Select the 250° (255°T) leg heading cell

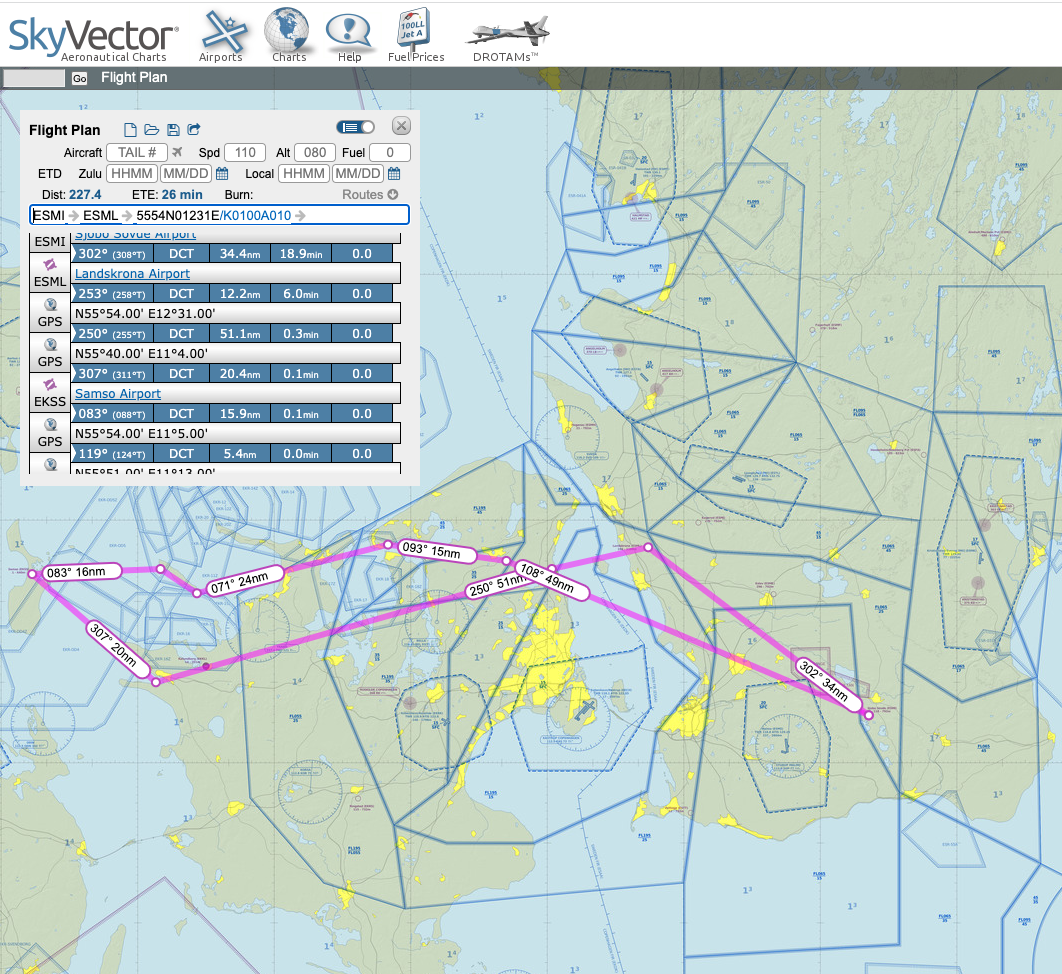[112, 334]
